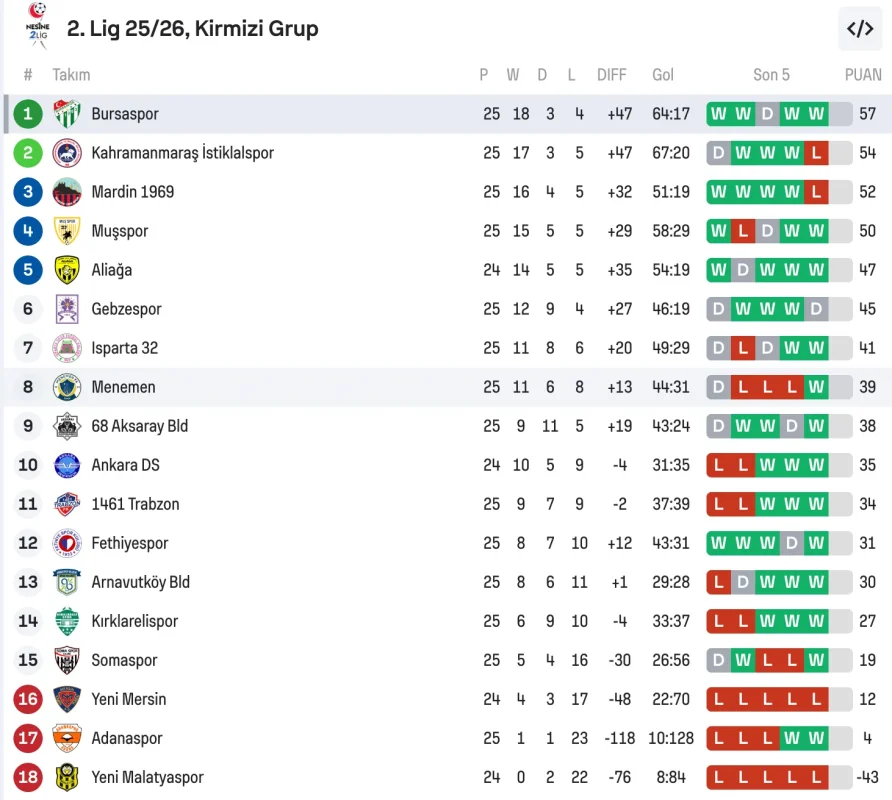This screenshot has height=800, width=892.
Task: Click the Fethiyespor team logo
Action: coord(67,543)
